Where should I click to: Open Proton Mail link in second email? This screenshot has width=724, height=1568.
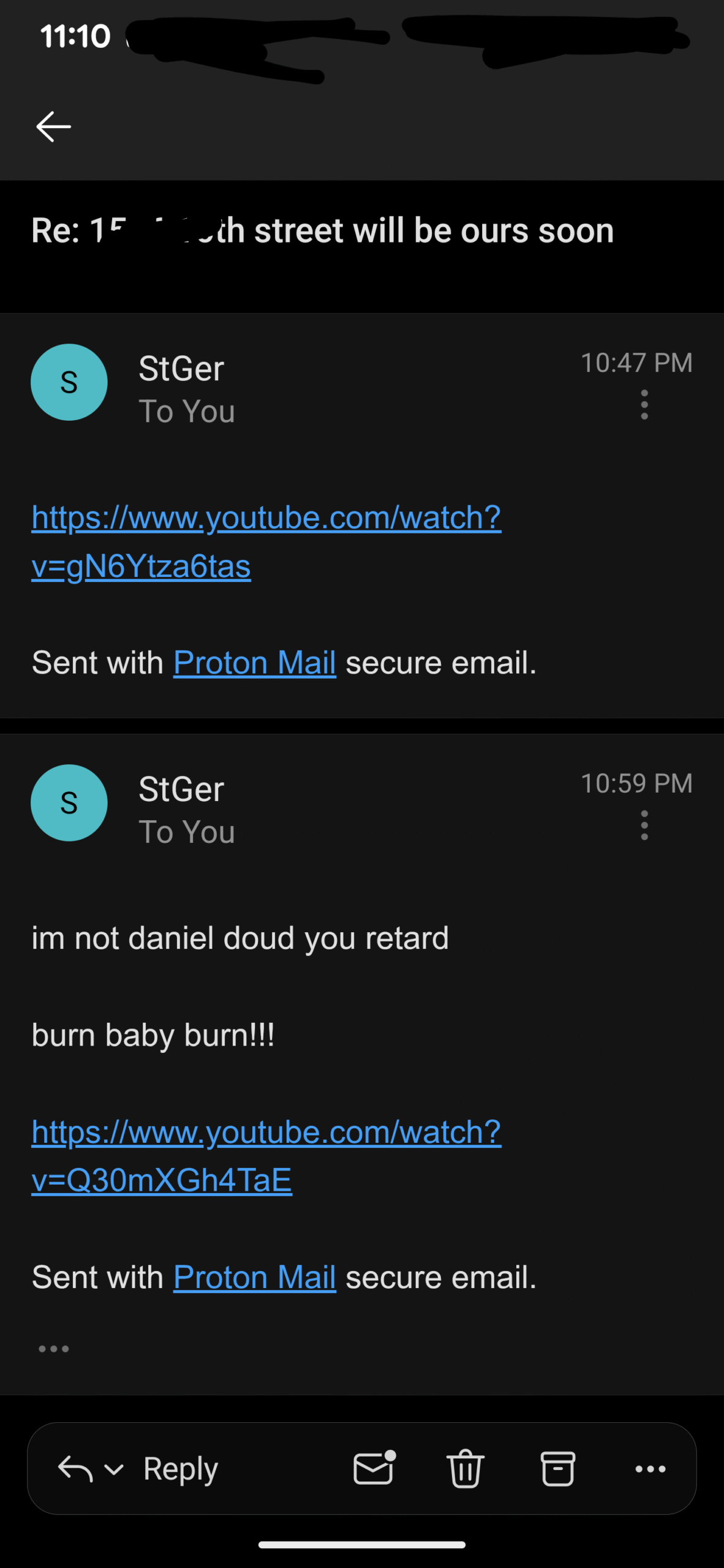click(x=255, y=1278)
